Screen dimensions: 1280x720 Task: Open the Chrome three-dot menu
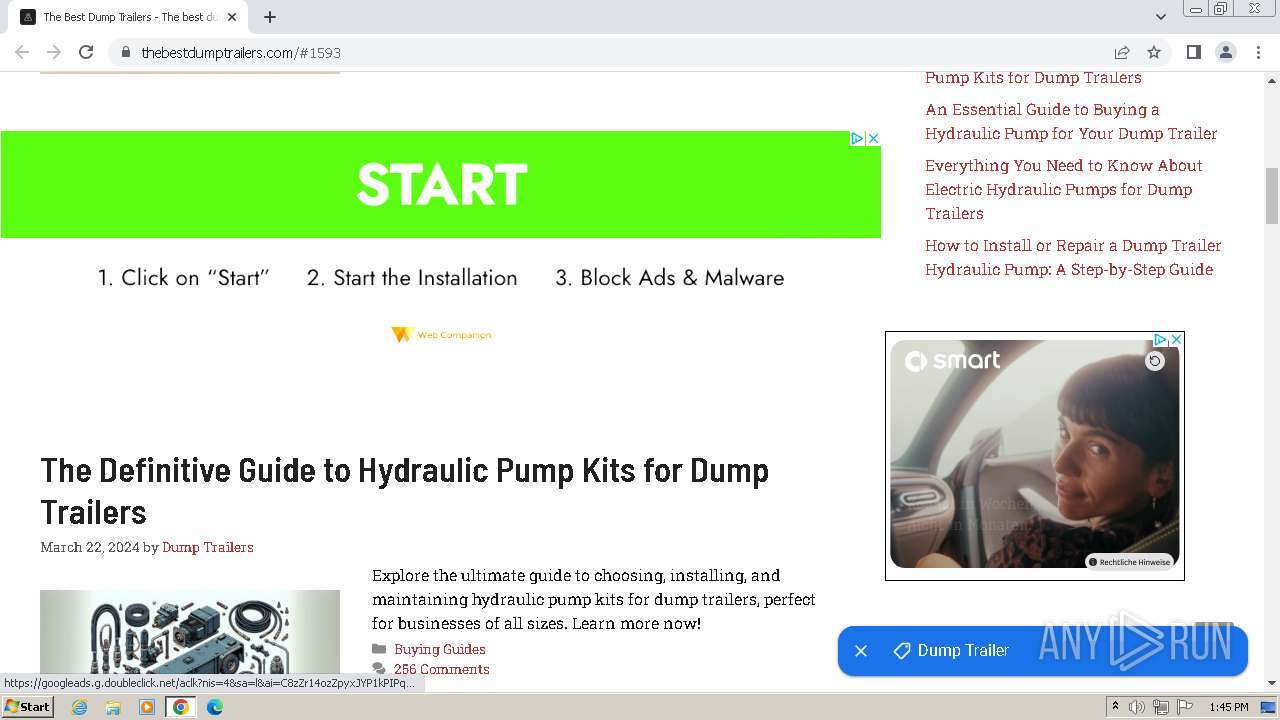tap(1259, 52)
